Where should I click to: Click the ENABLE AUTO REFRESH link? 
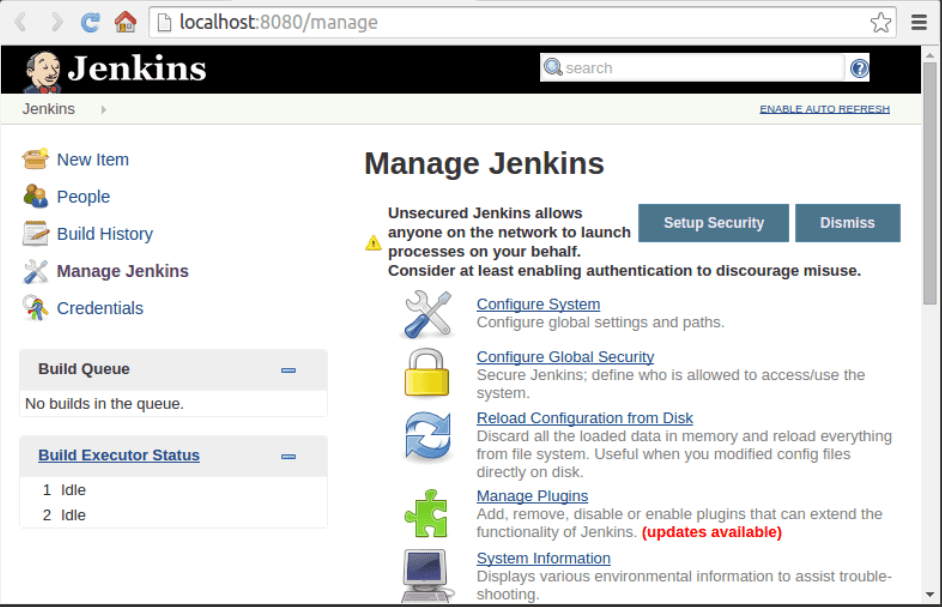[823, 108]
